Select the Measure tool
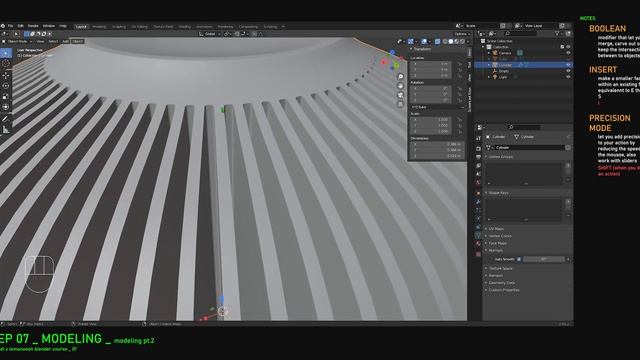 [x=5, y=129]
